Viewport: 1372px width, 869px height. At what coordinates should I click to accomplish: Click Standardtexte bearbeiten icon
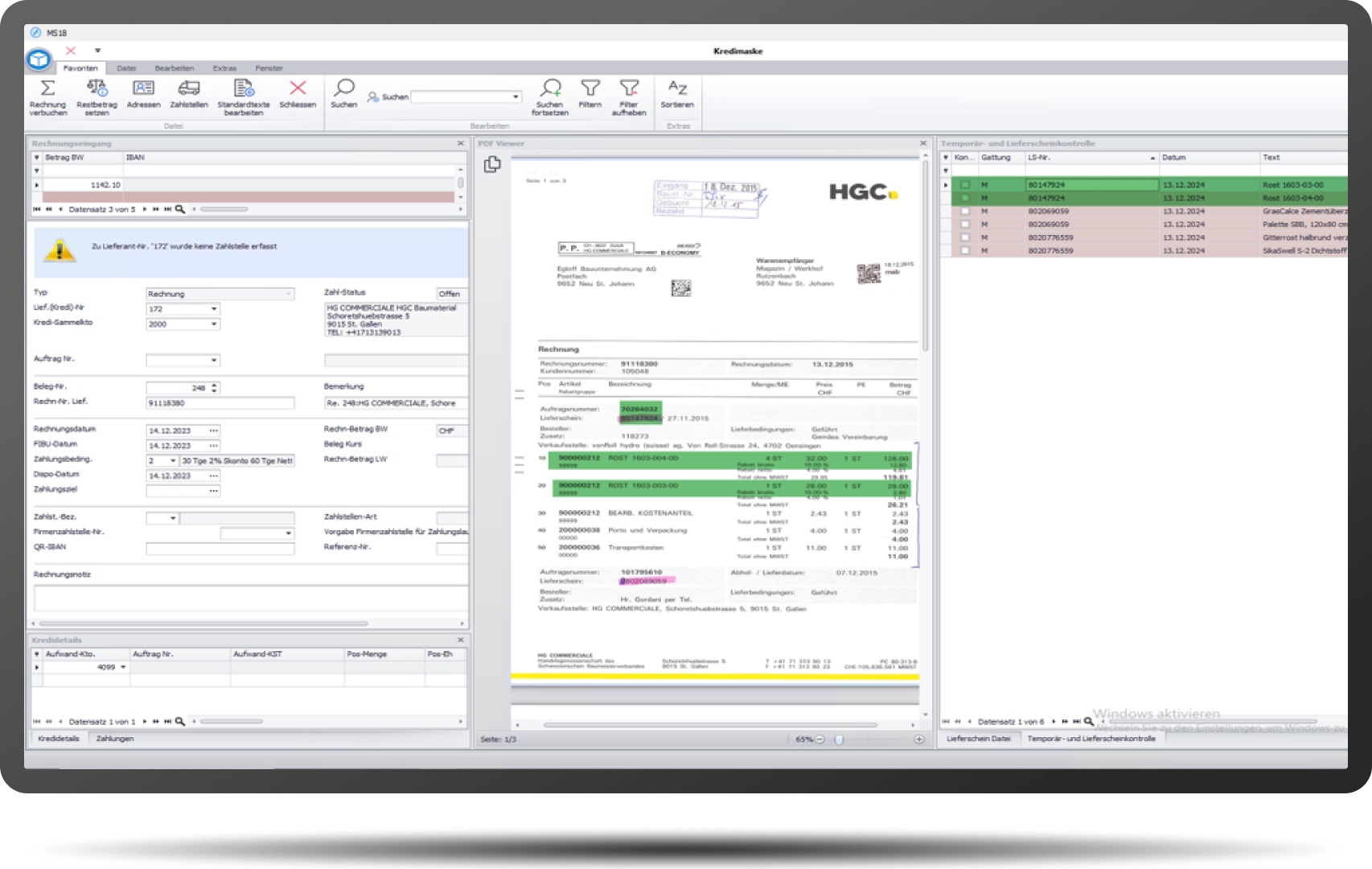tap(243, 89)
